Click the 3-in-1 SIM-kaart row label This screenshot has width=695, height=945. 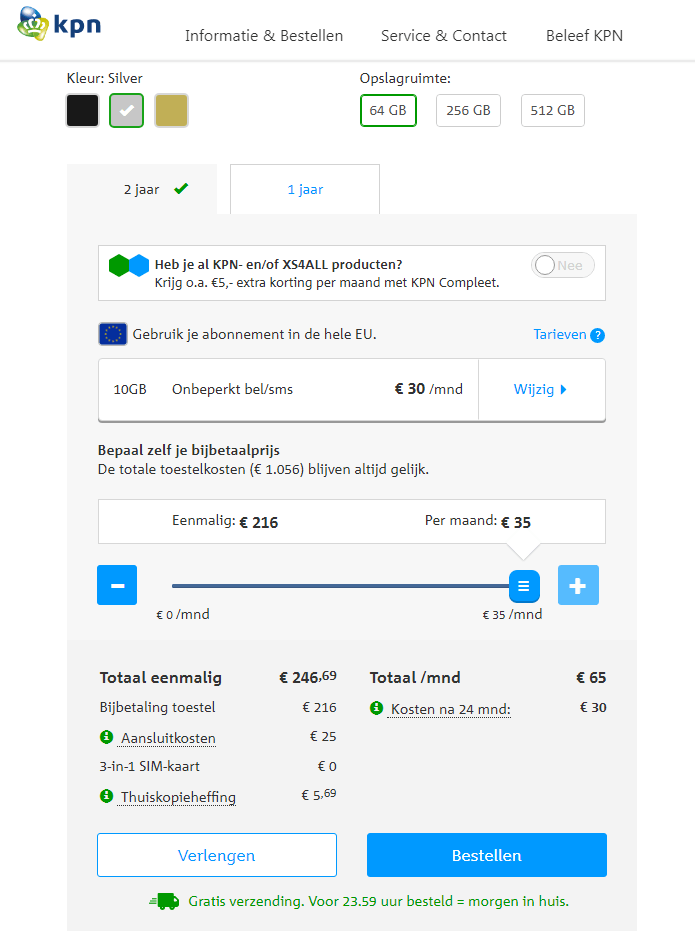coord(149,766)
